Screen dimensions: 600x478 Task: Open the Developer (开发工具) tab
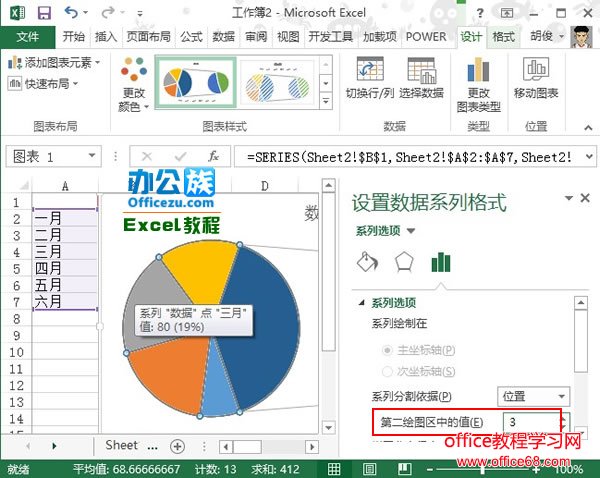[331, 37]
